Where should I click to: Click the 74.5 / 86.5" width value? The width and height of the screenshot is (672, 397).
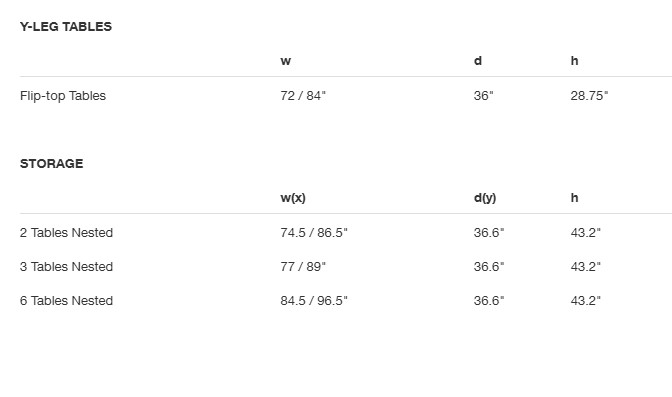pyautogui.click(x=314, y=232)
